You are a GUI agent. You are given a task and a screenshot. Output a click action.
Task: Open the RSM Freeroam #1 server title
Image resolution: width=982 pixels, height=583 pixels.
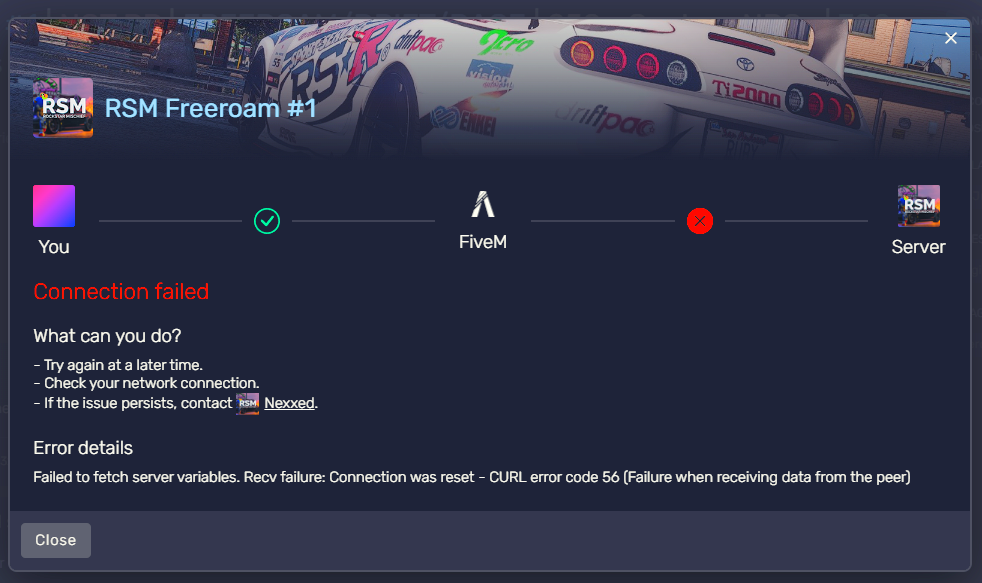click(x=210, y=108)
